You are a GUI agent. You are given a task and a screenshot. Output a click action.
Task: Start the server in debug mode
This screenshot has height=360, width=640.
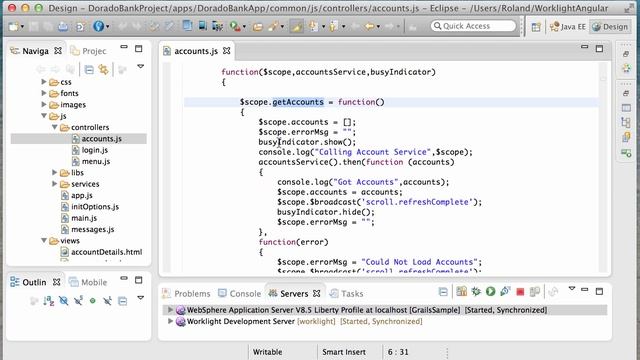click(x=476, y=291)
